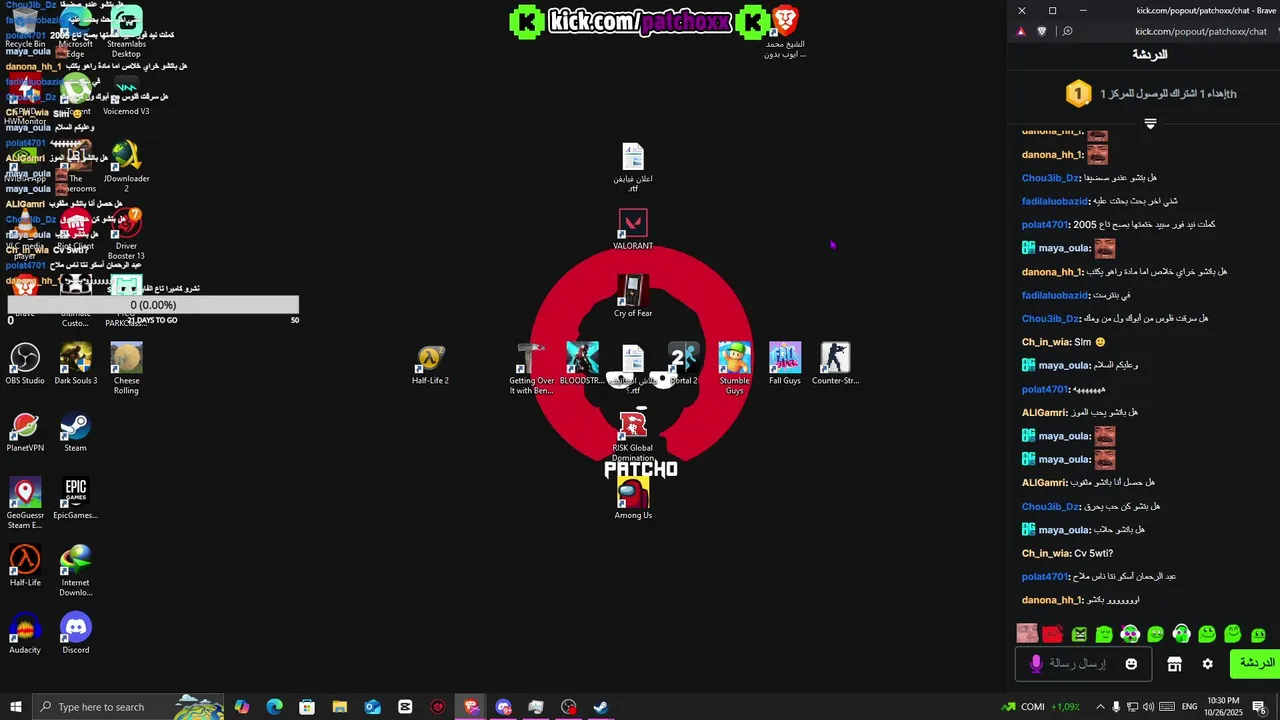Screen dimensions: 1280x720
Task: Open the GeoGuessr Steam Edition icon
Action: tap(25, 503)
